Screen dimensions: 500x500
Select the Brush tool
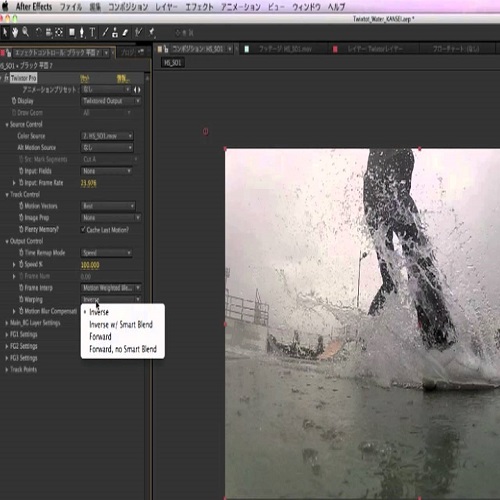click(105, 32)
